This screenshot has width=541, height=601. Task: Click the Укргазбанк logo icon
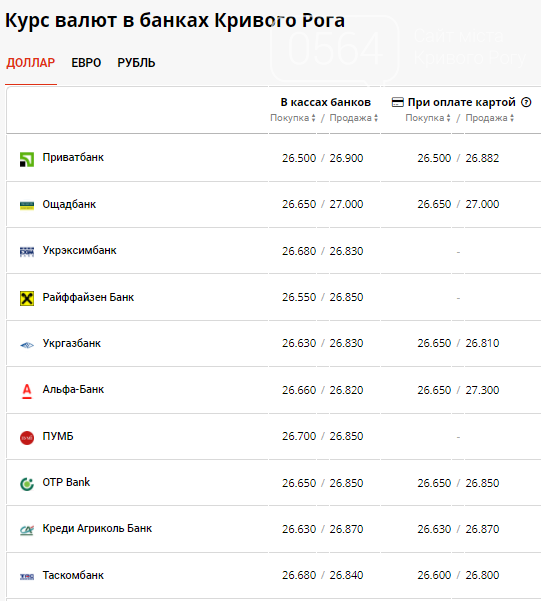pyautogui.click(x=27, y=345)
